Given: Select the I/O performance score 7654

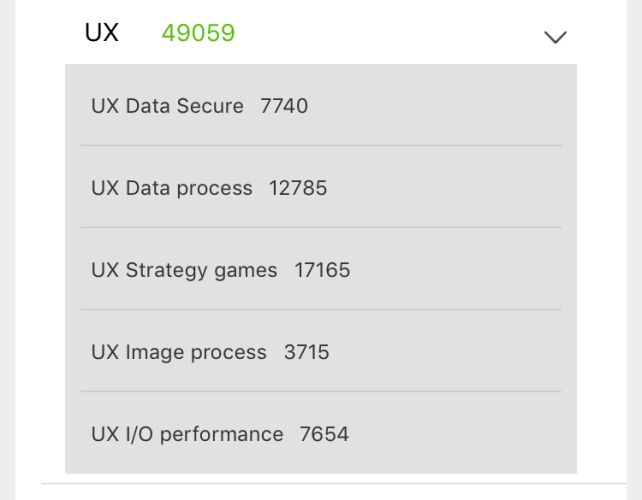Looking at the screenshot, I should point(324,434).
